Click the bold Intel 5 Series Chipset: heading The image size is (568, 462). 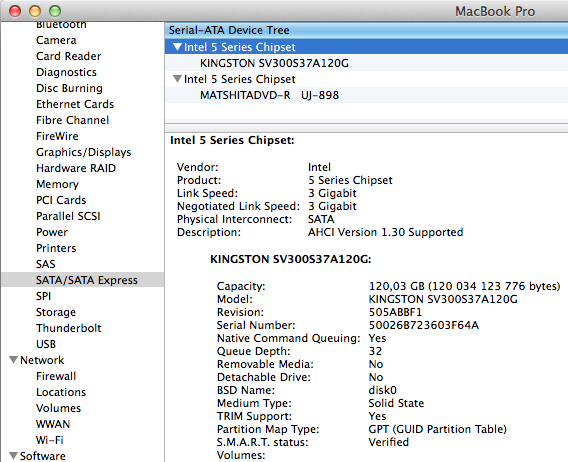tap(232, 140)
